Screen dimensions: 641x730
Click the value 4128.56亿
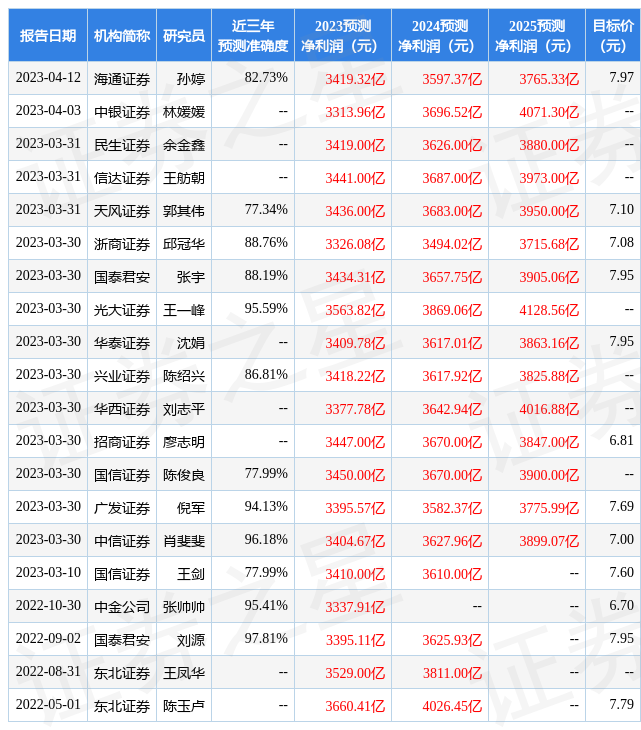click(549, 310)
